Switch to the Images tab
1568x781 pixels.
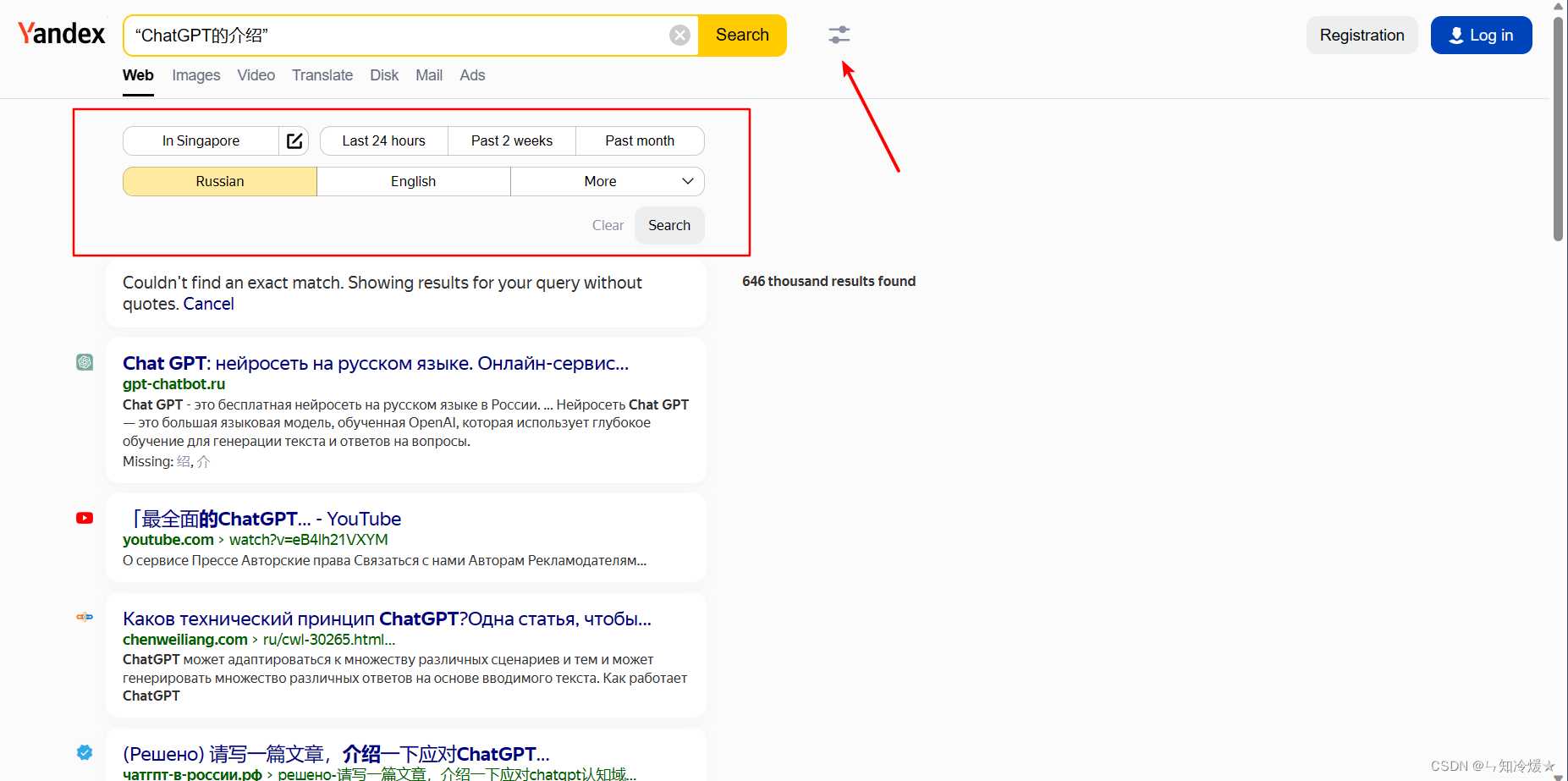click(196, 75)
